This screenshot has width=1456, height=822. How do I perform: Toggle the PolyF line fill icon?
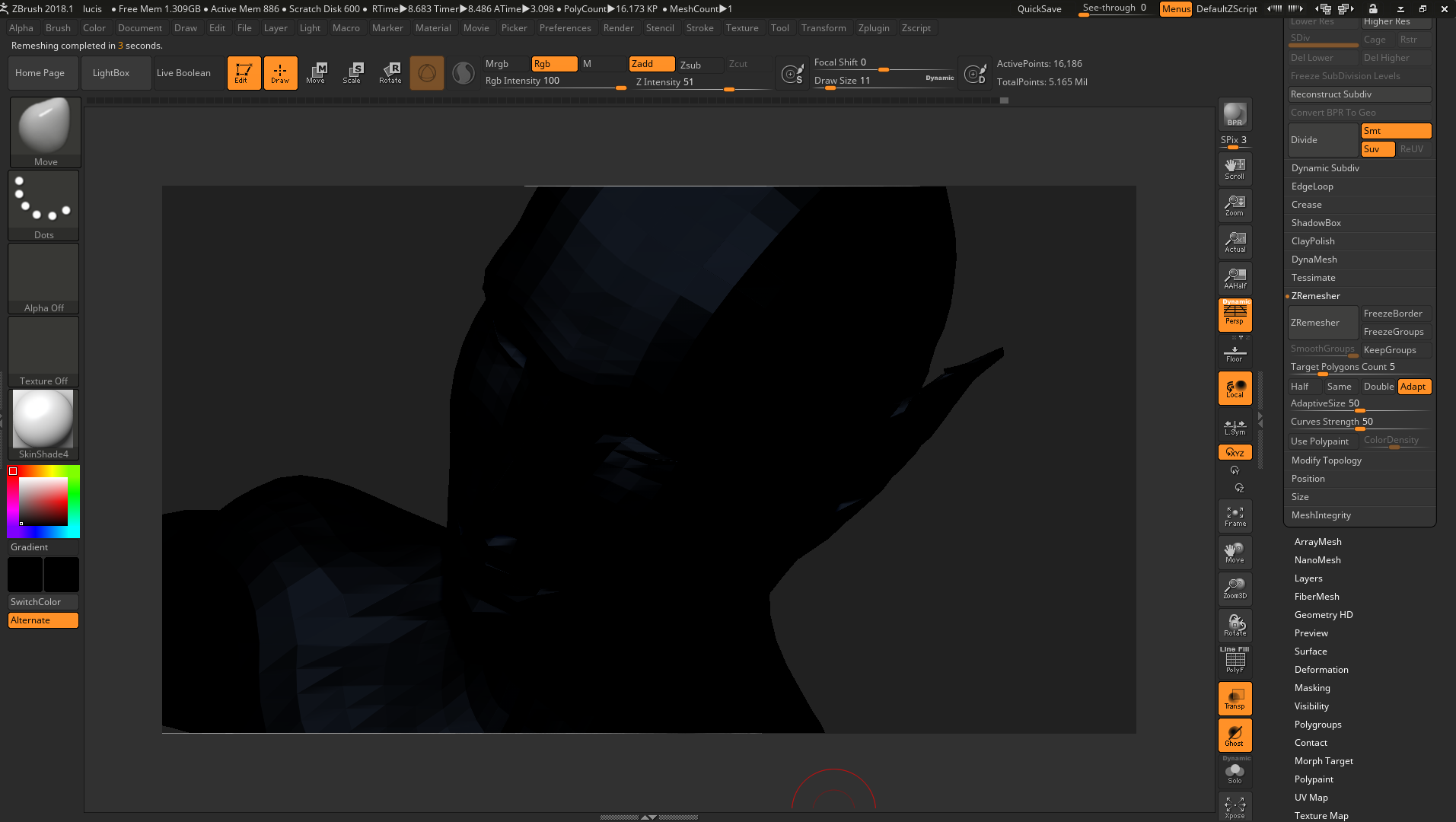click(1235, 661)
